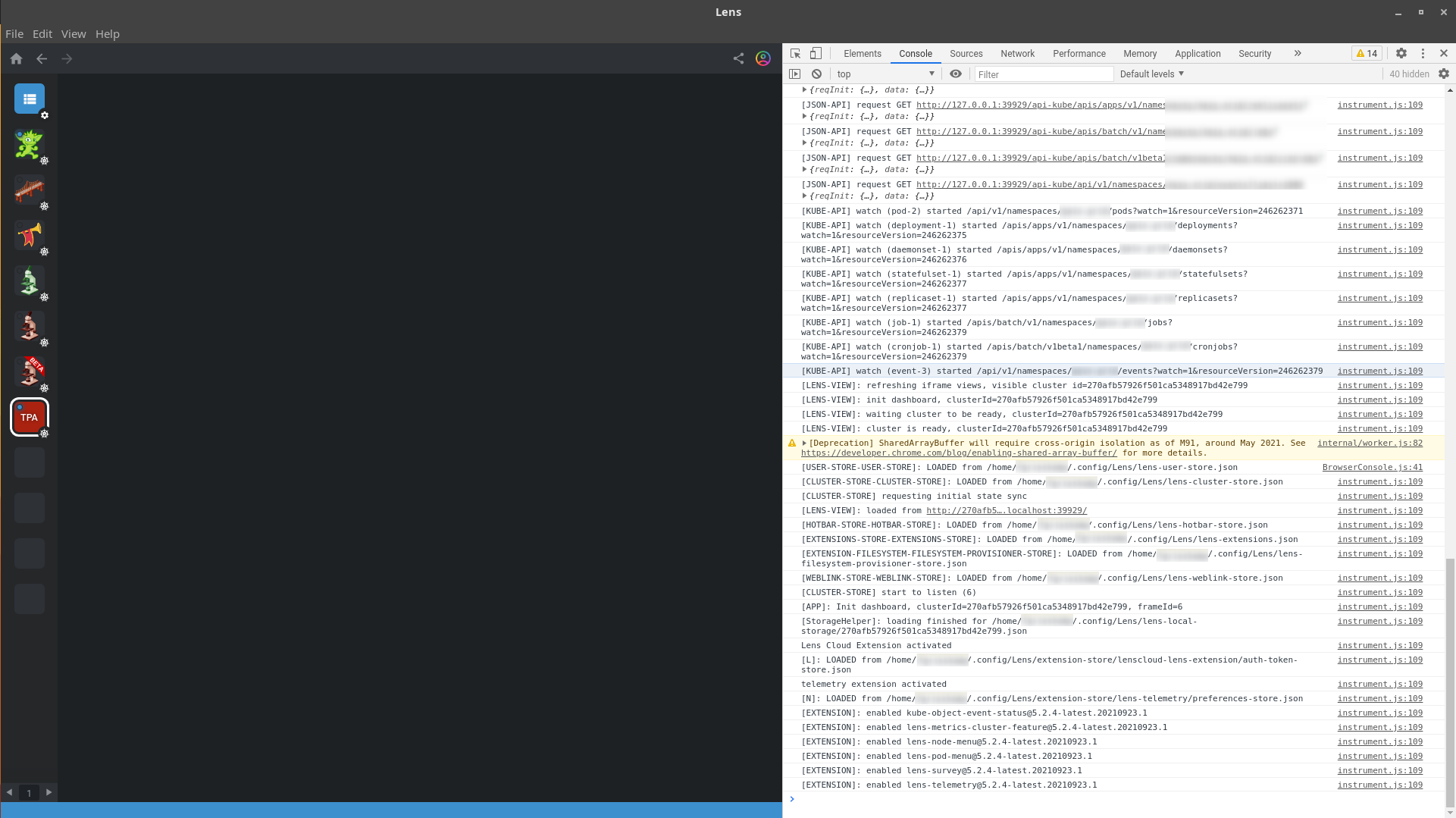Open the BETA microscope cluster icon

[29, 371]
